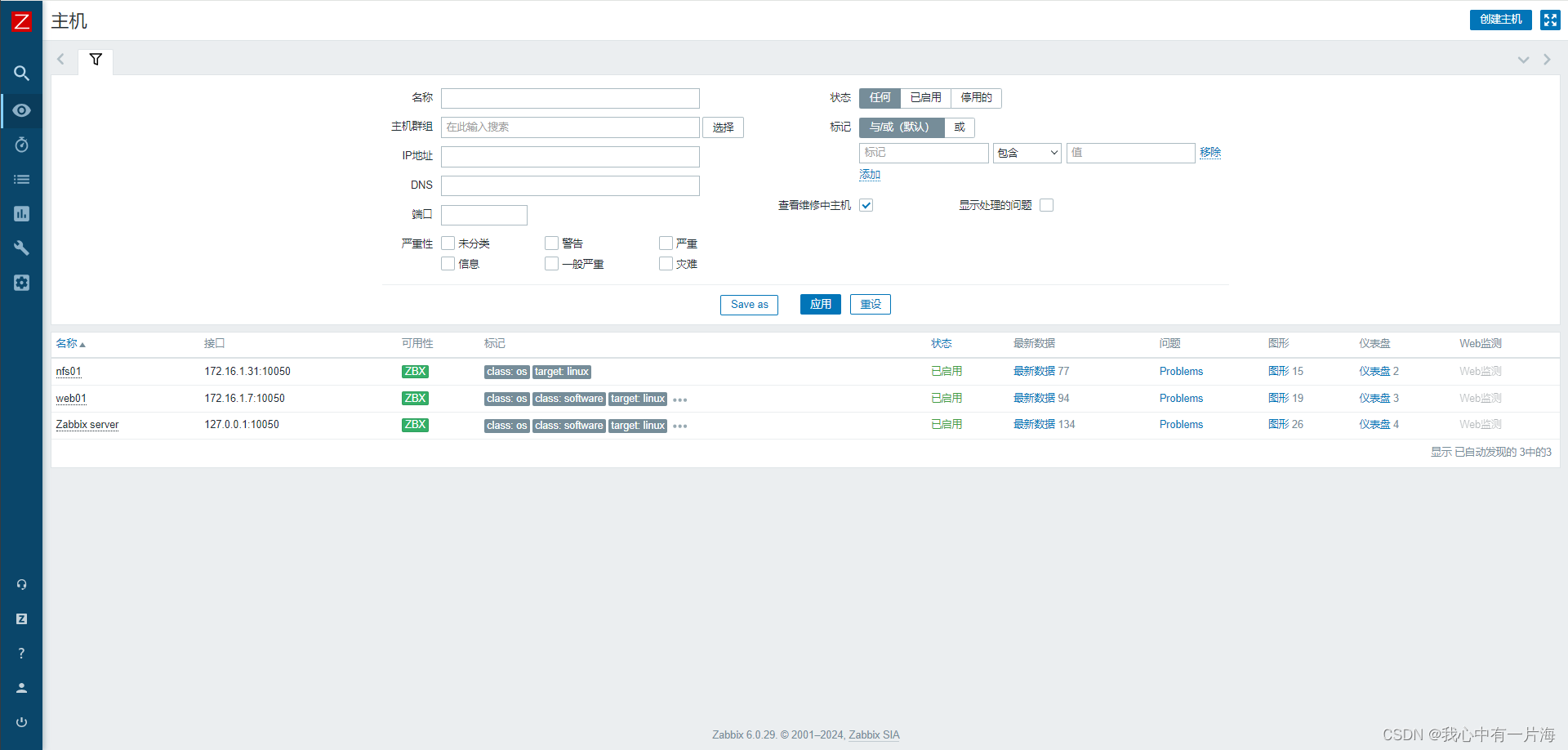Open the sidebar search icon
Image resolution: width=1568 pixels, height=750 pixels.
coord(21,74)
